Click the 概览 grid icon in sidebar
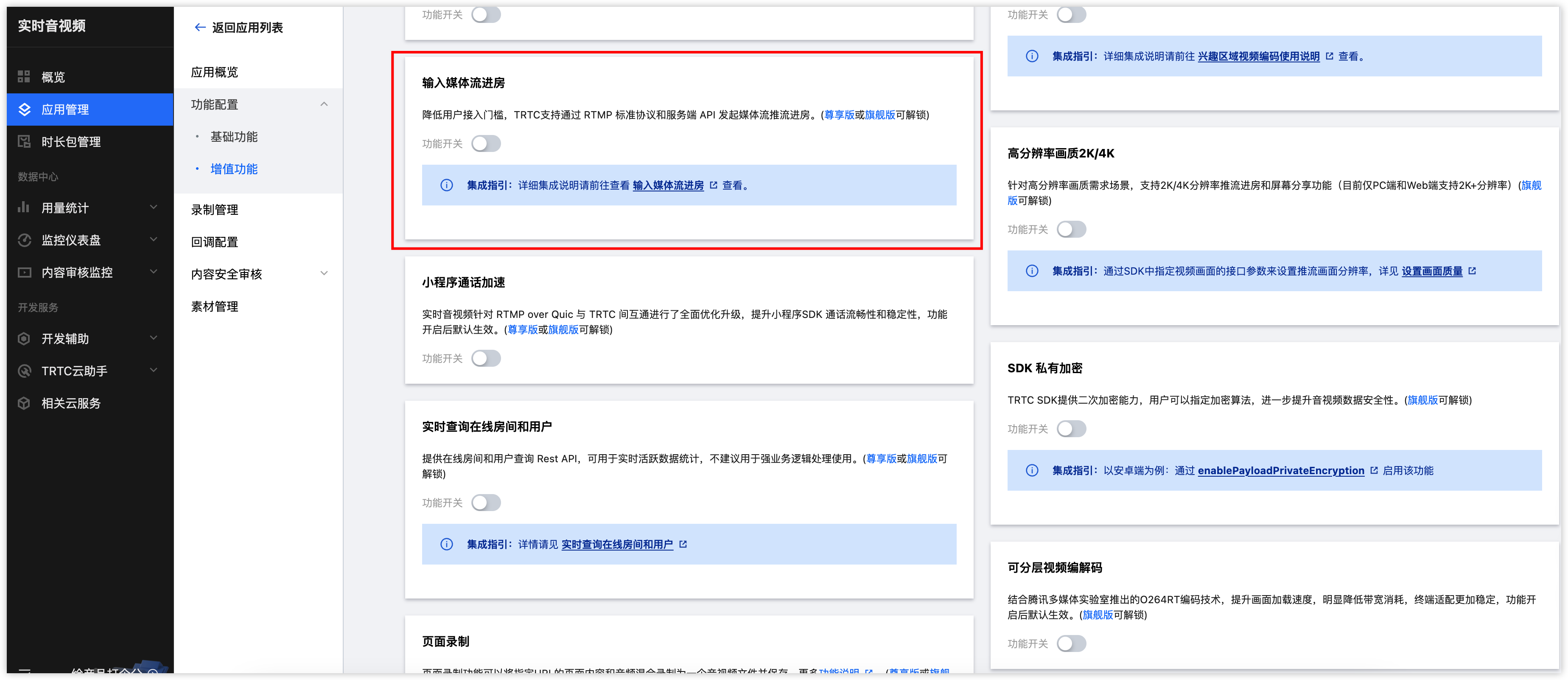1568x680 pixels. tap(24, 77)
